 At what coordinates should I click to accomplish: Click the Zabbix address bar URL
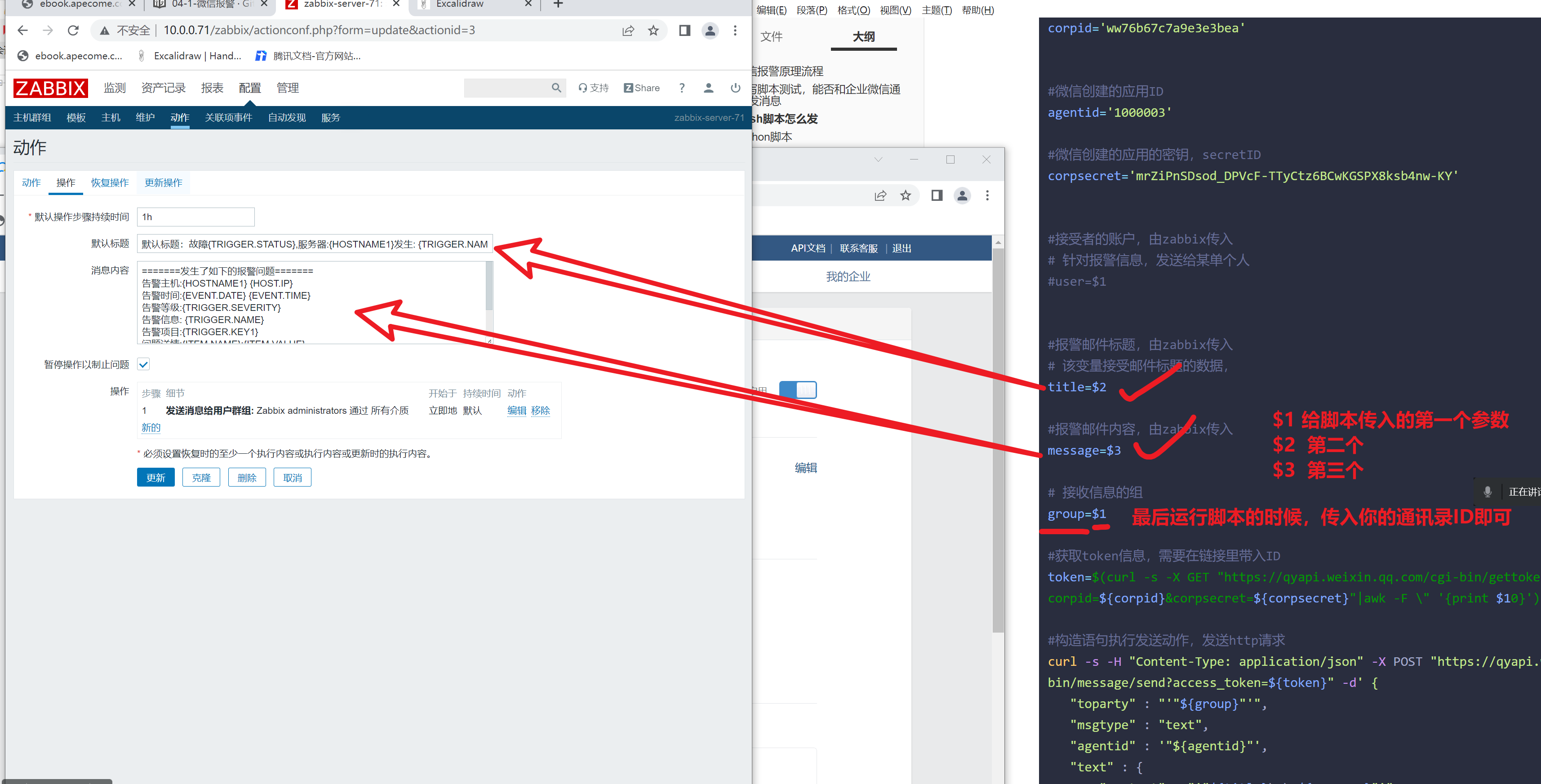click(x=319, y=31)
